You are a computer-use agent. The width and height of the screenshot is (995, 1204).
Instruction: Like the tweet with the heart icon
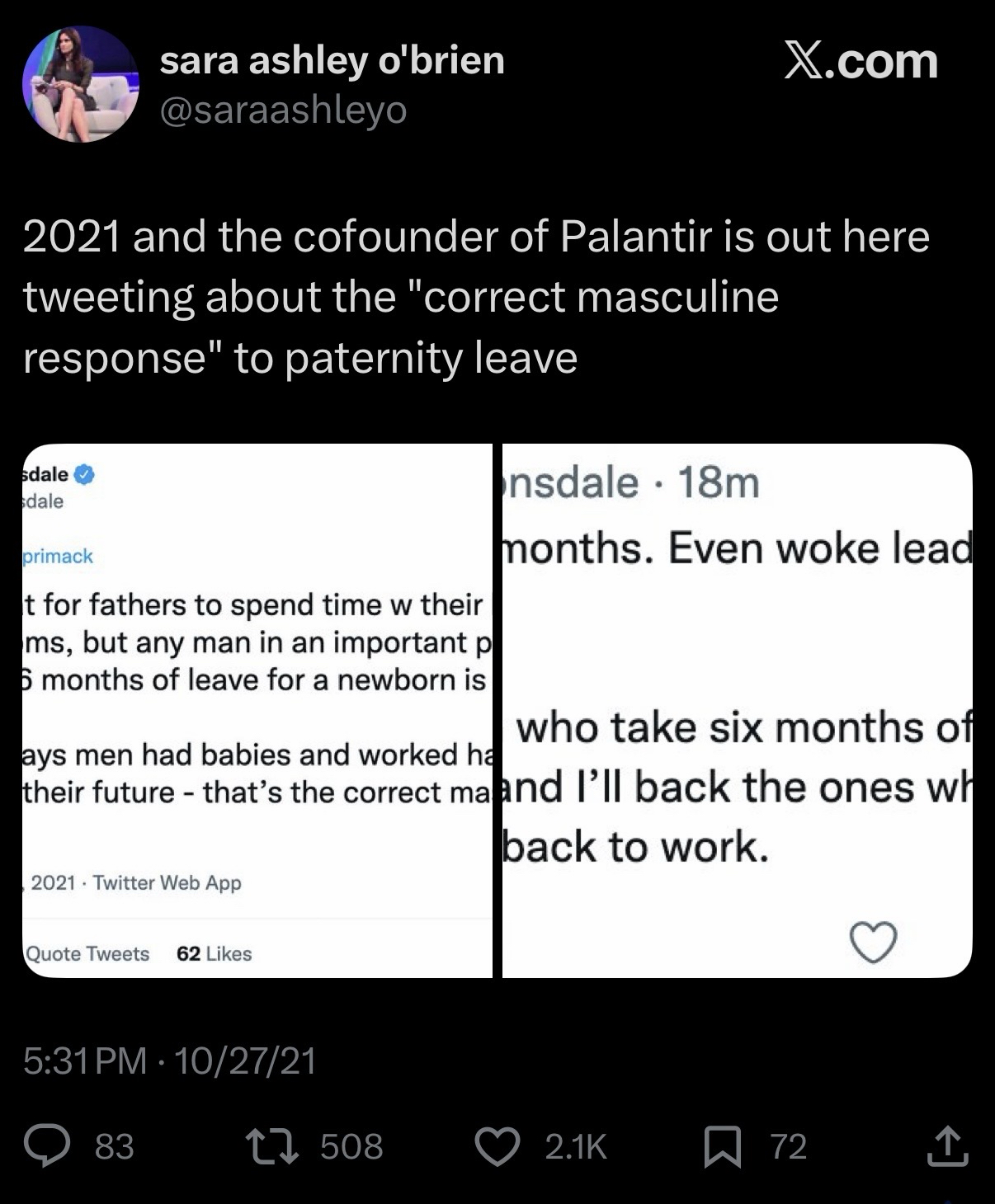[x=498, y=1146]
